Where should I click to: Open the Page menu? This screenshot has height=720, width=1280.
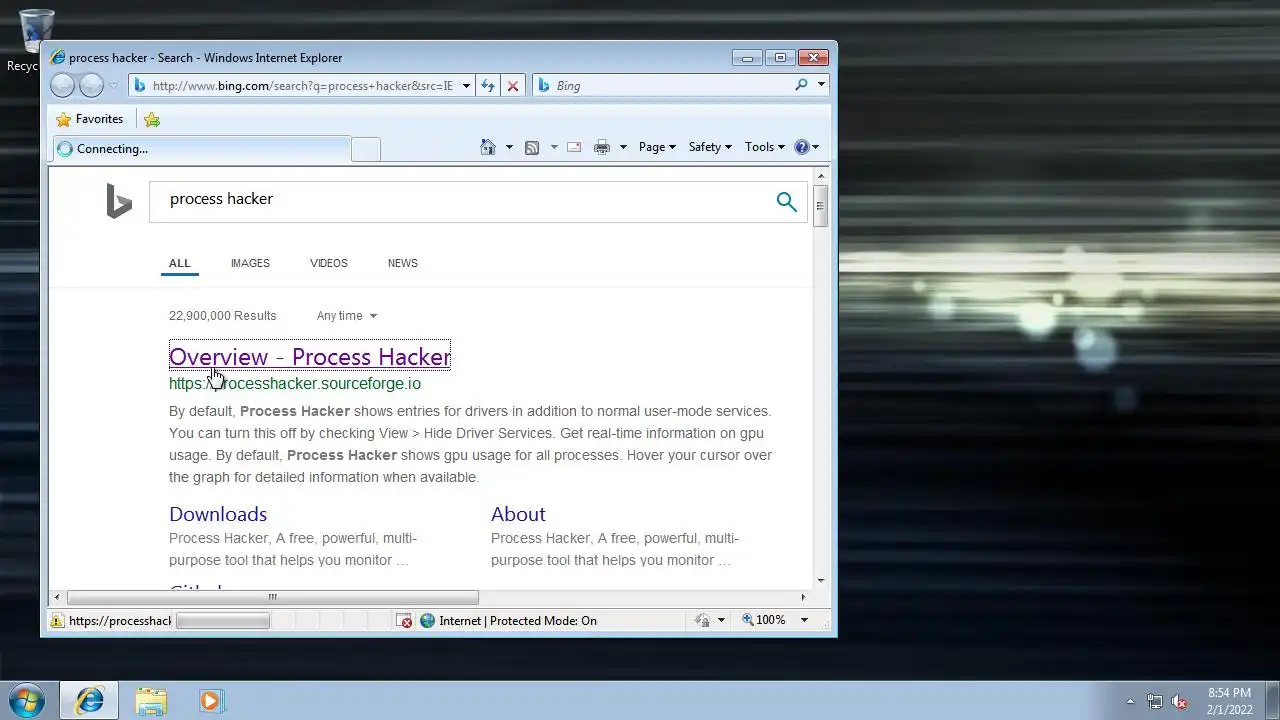tap(657, 147)
